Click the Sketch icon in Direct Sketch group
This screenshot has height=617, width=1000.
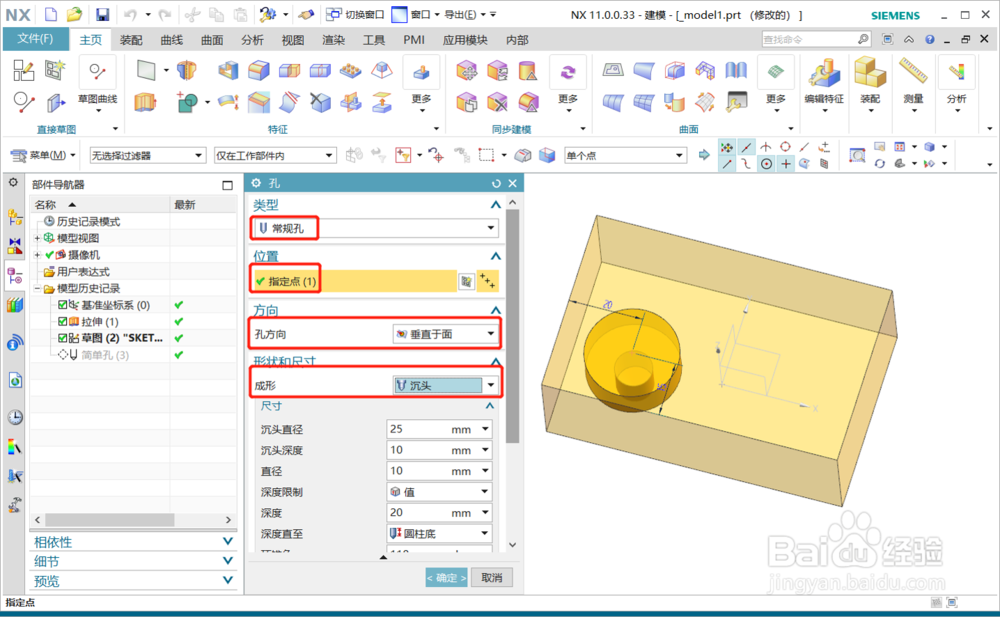[24, 70]
